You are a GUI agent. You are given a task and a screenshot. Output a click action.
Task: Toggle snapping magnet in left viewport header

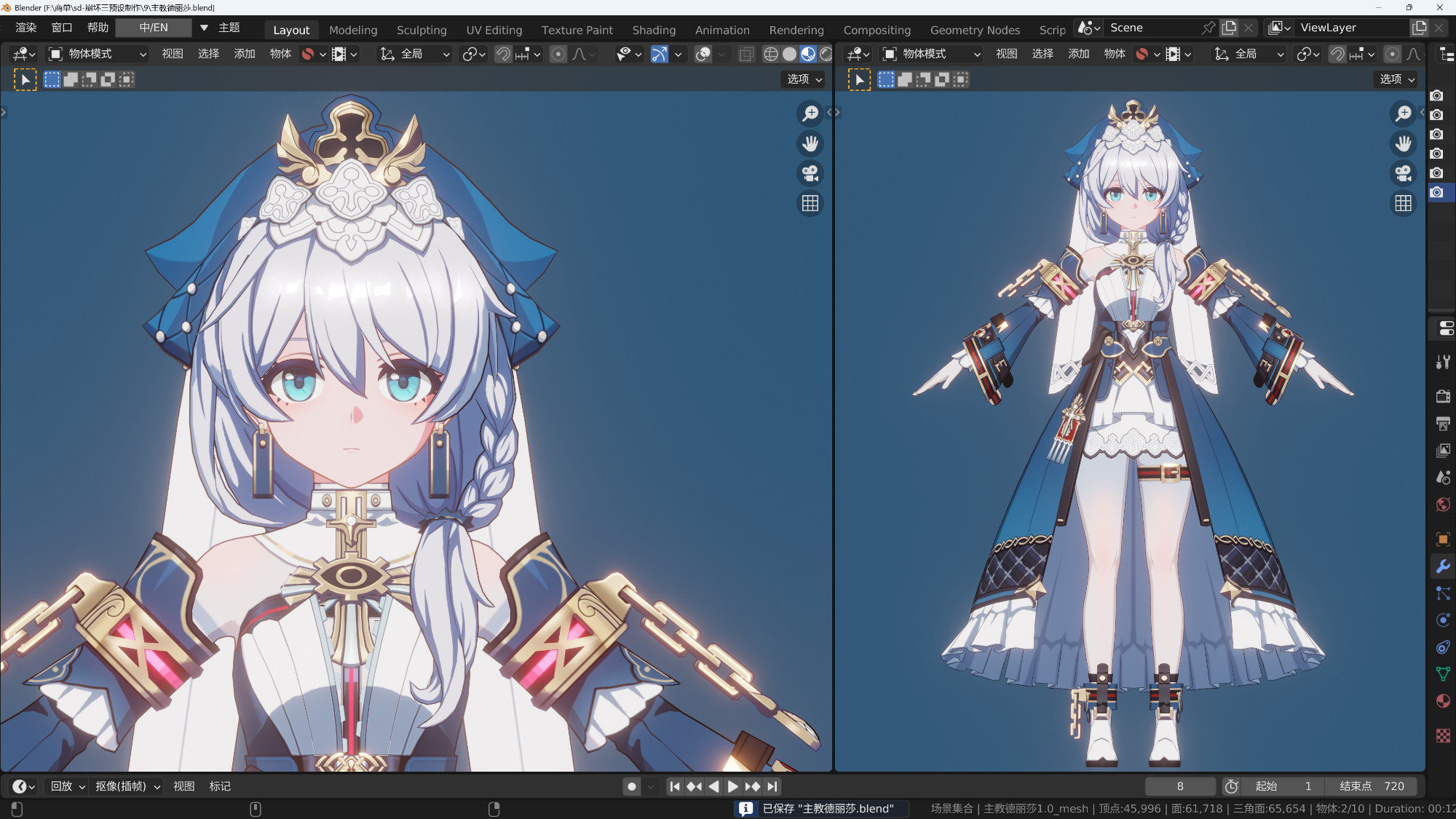[x=503, y=54]
